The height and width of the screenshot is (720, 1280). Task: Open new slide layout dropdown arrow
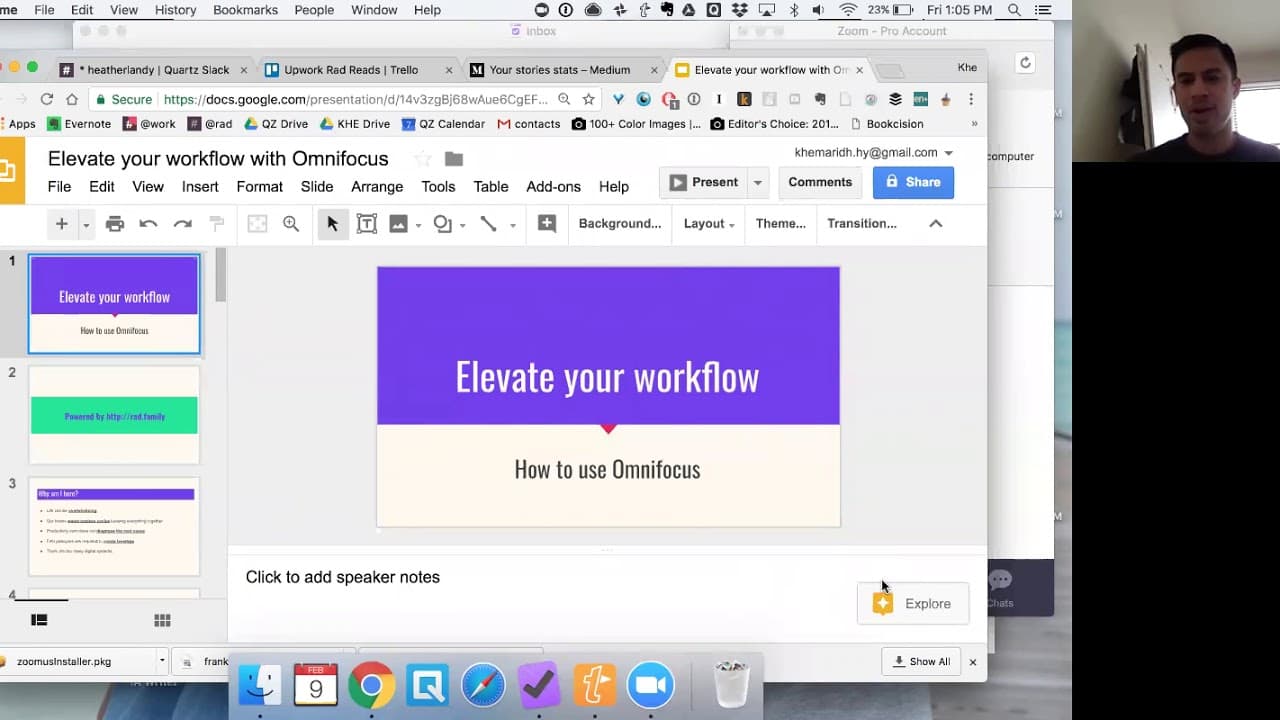tap(86, 225)
